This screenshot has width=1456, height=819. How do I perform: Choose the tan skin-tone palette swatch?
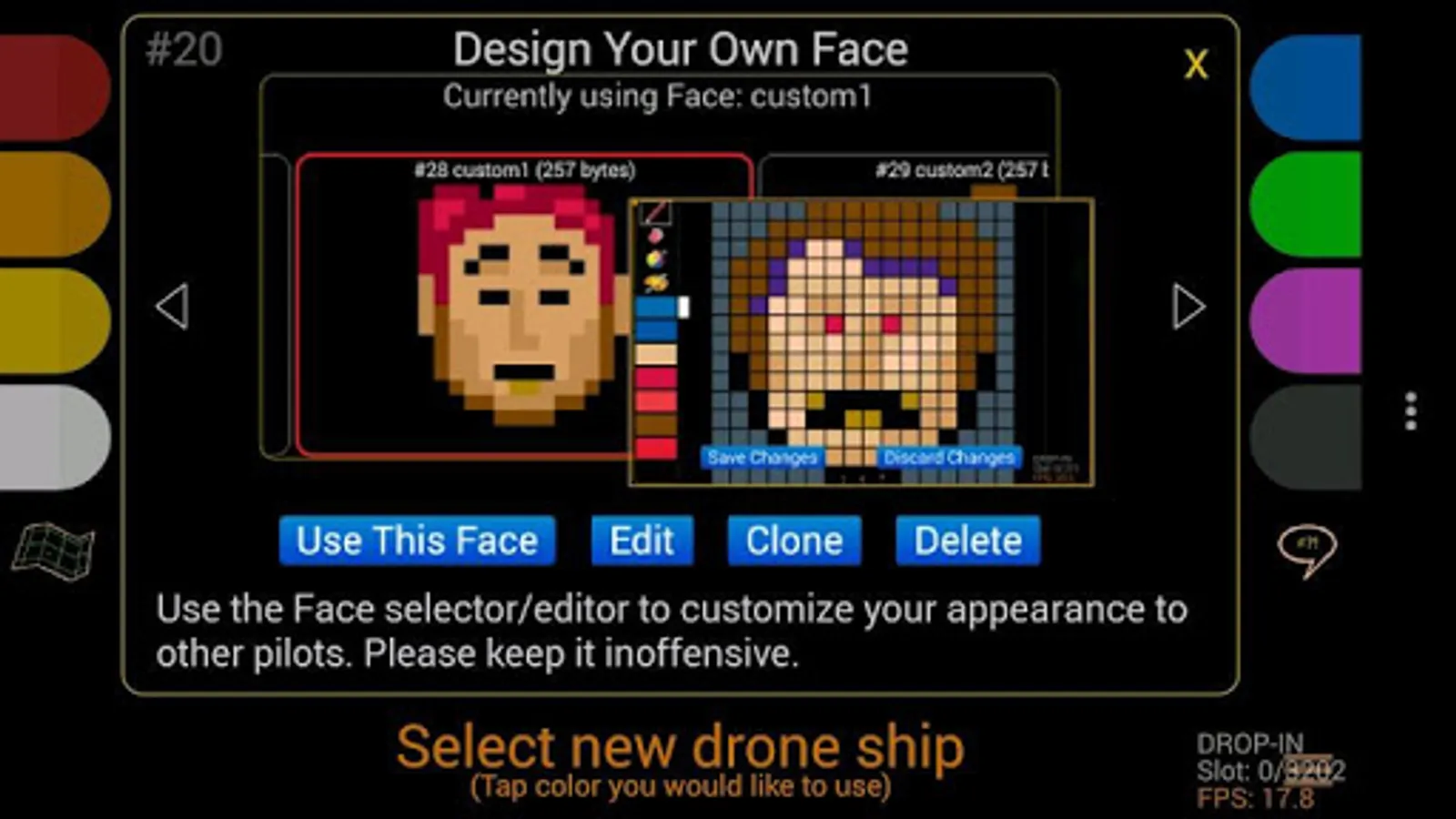point(656,353)
